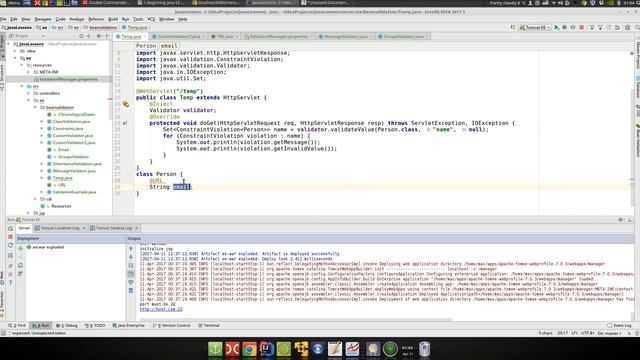Image resolution: width=640 pixels, height=360 pixels.
Task: Click the update application icon in the Run panel
Action: click(11, 245)
